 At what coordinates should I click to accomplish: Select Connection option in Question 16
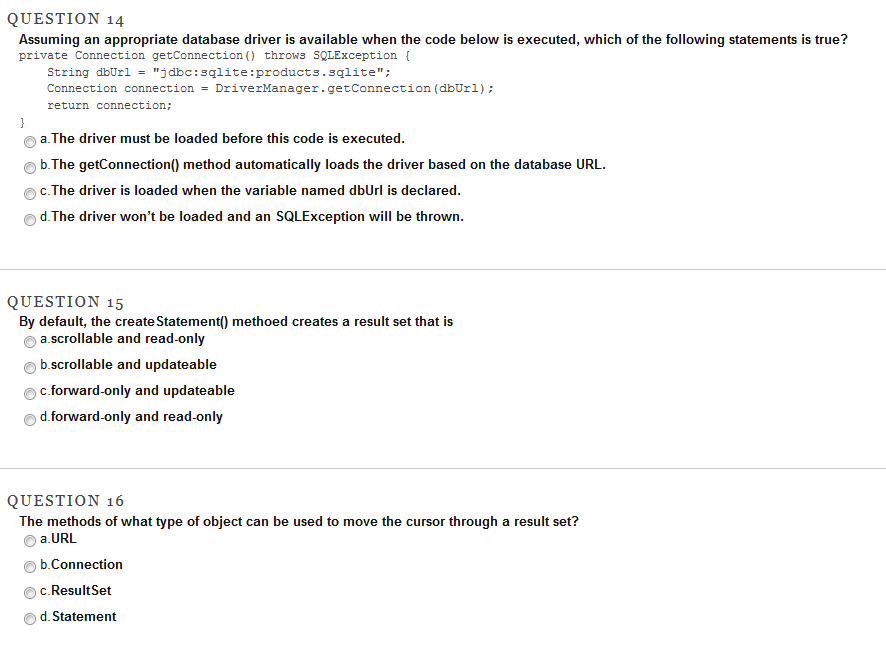pyautogui.click(x=30, y=567)
